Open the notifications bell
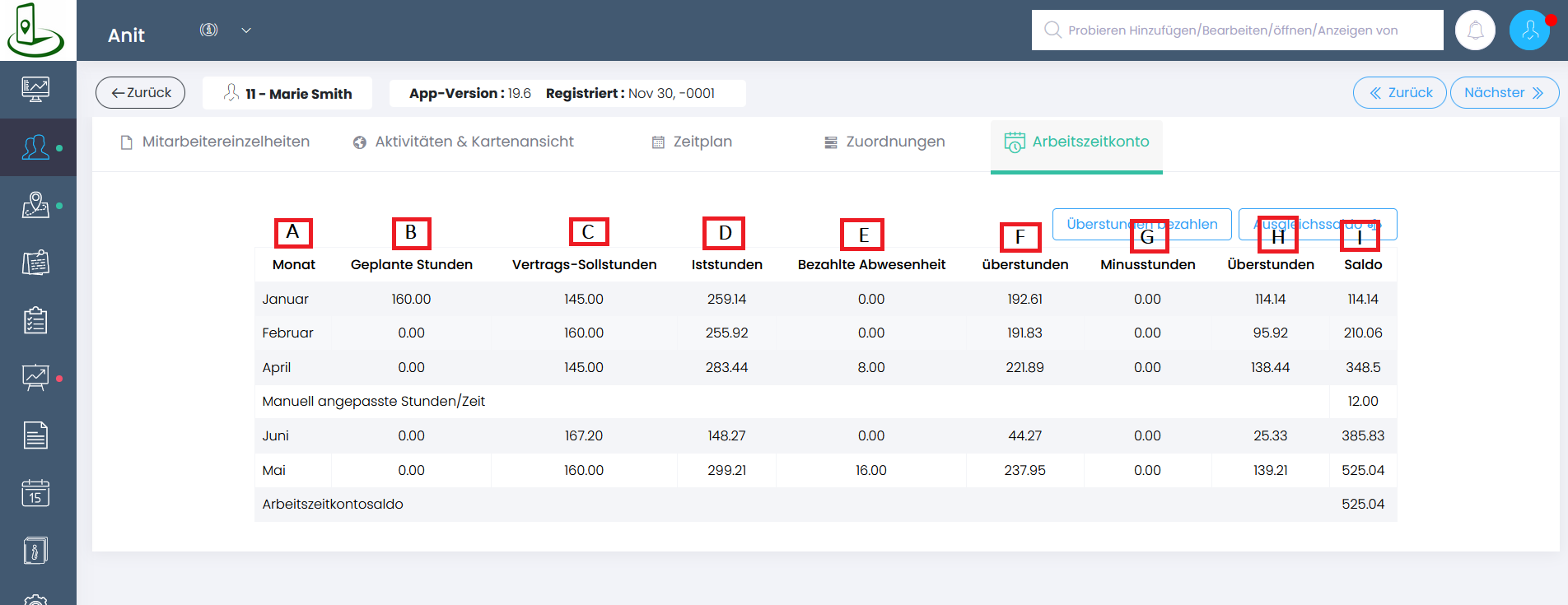 pyautogui.click(x=1475, y=30)
